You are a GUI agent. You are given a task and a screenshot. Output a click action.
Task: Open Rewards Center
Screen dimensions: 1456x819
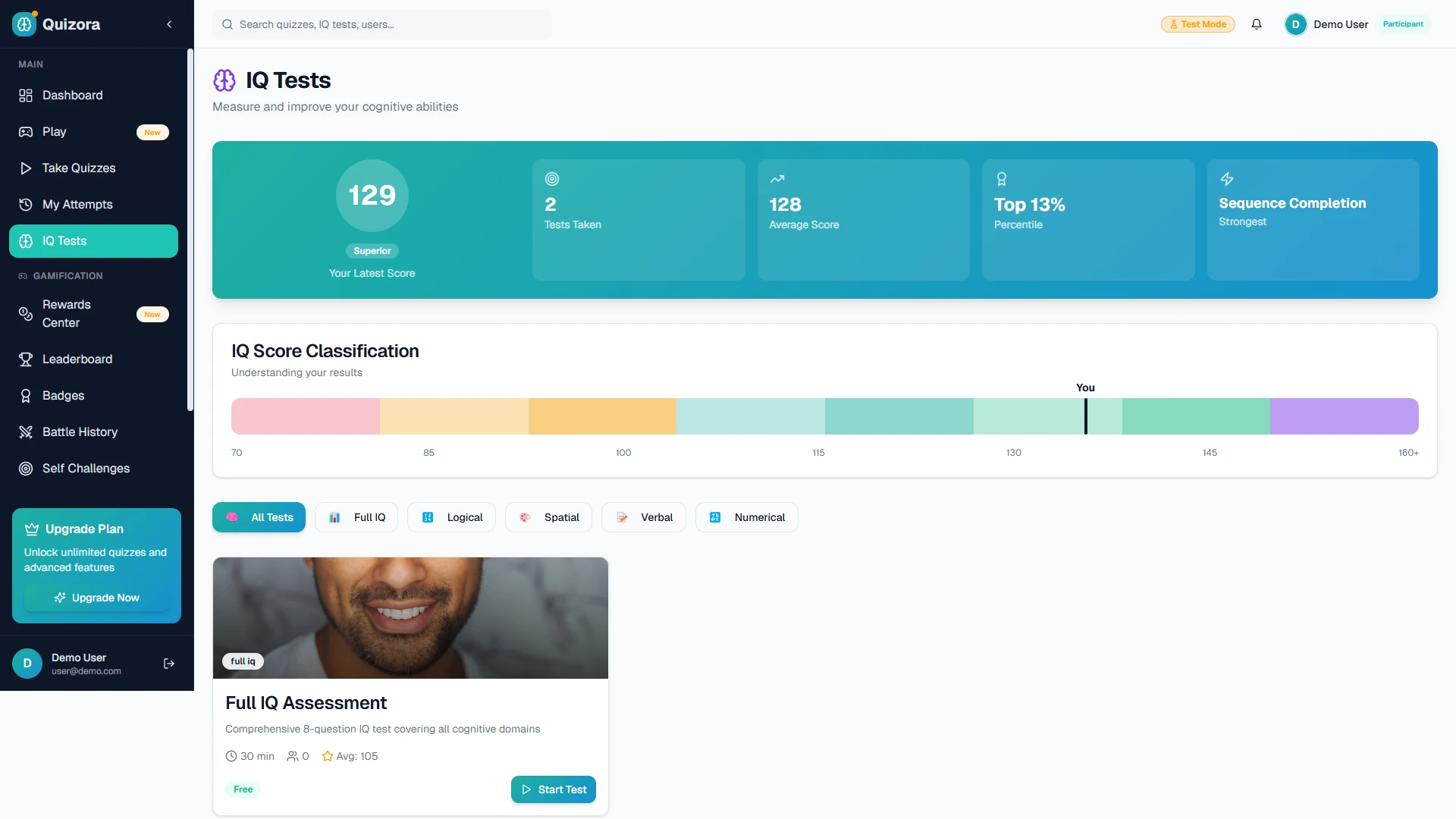tap(93, 314)
